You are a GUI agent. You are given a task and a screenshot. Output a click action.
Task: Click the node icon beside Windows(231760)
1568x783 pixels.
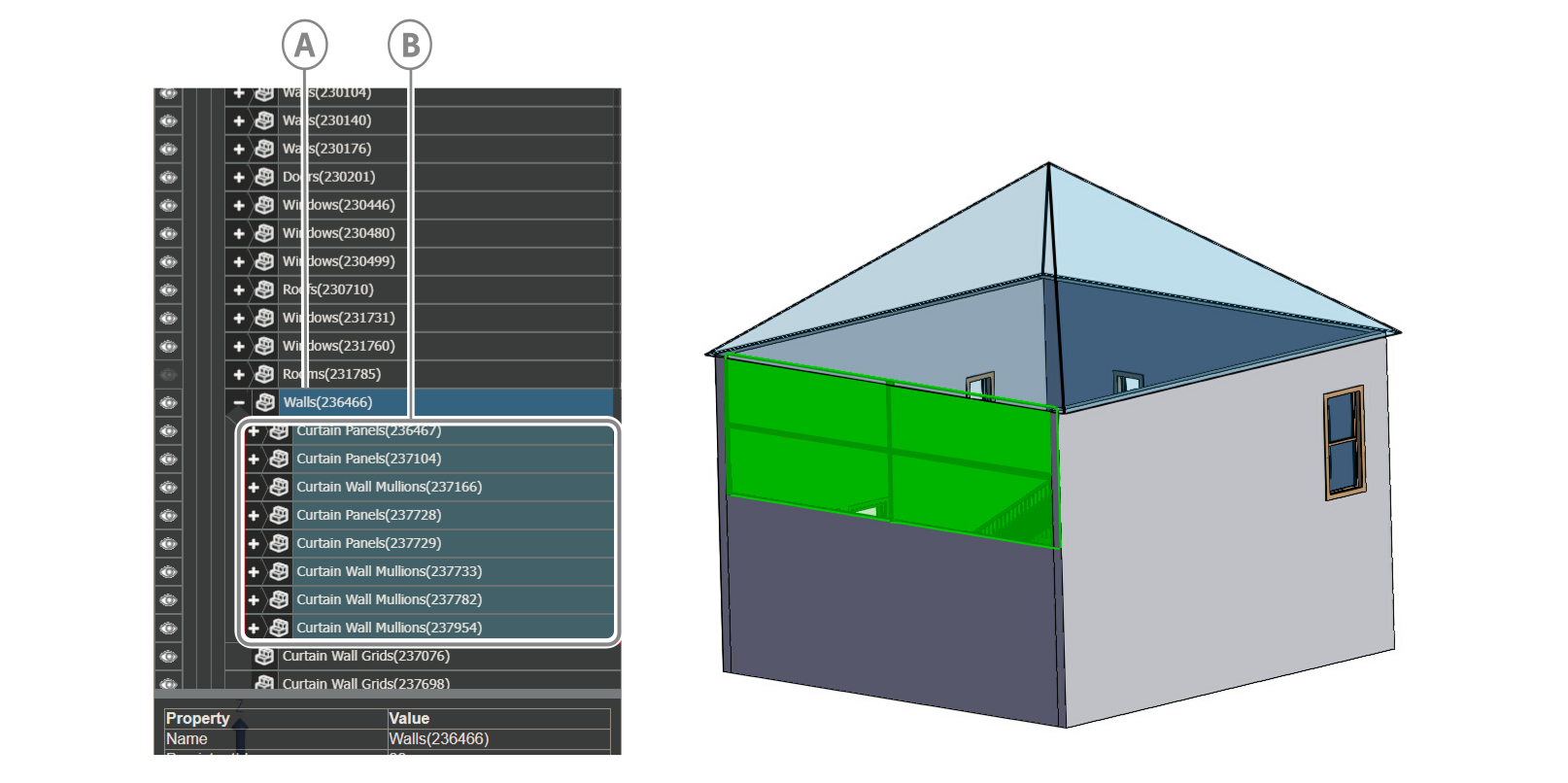[264, 346]
